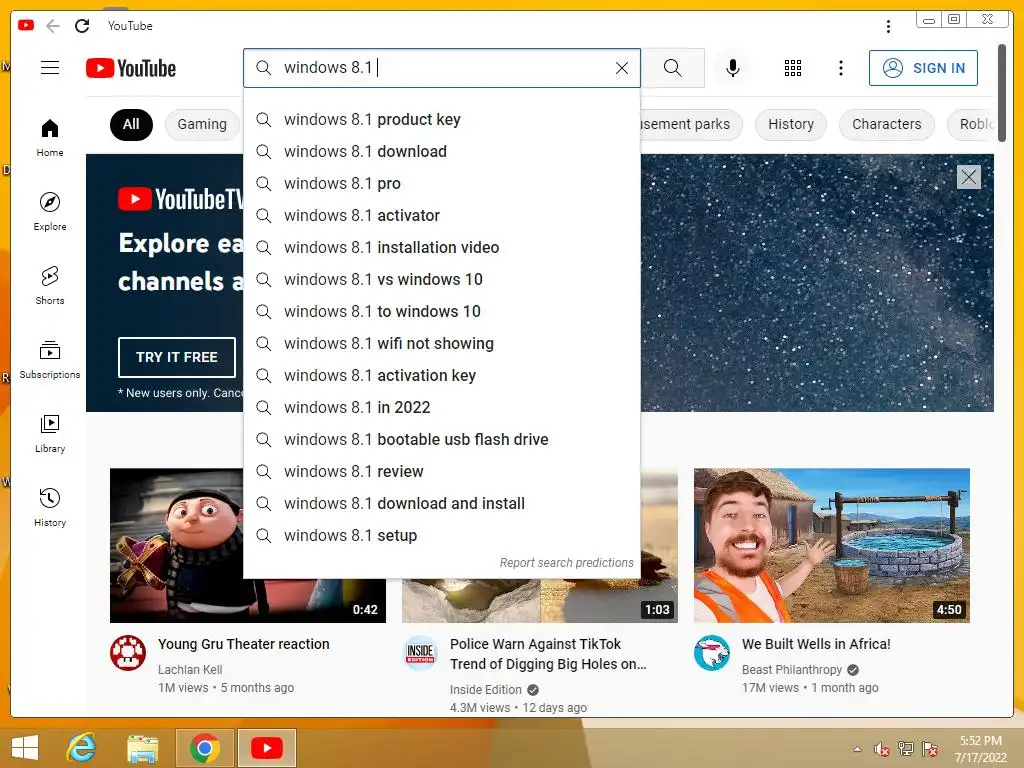Show hidden system tray icons
1024x768 pixels.
point(857,749)
